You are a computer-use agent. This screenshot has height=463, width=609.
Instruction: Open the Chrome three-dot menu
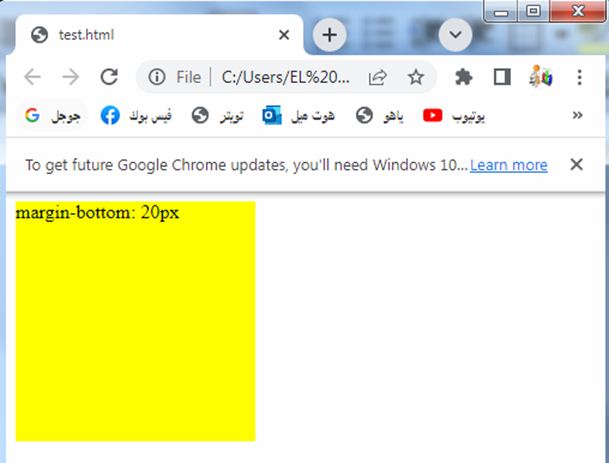pos(579,77)
